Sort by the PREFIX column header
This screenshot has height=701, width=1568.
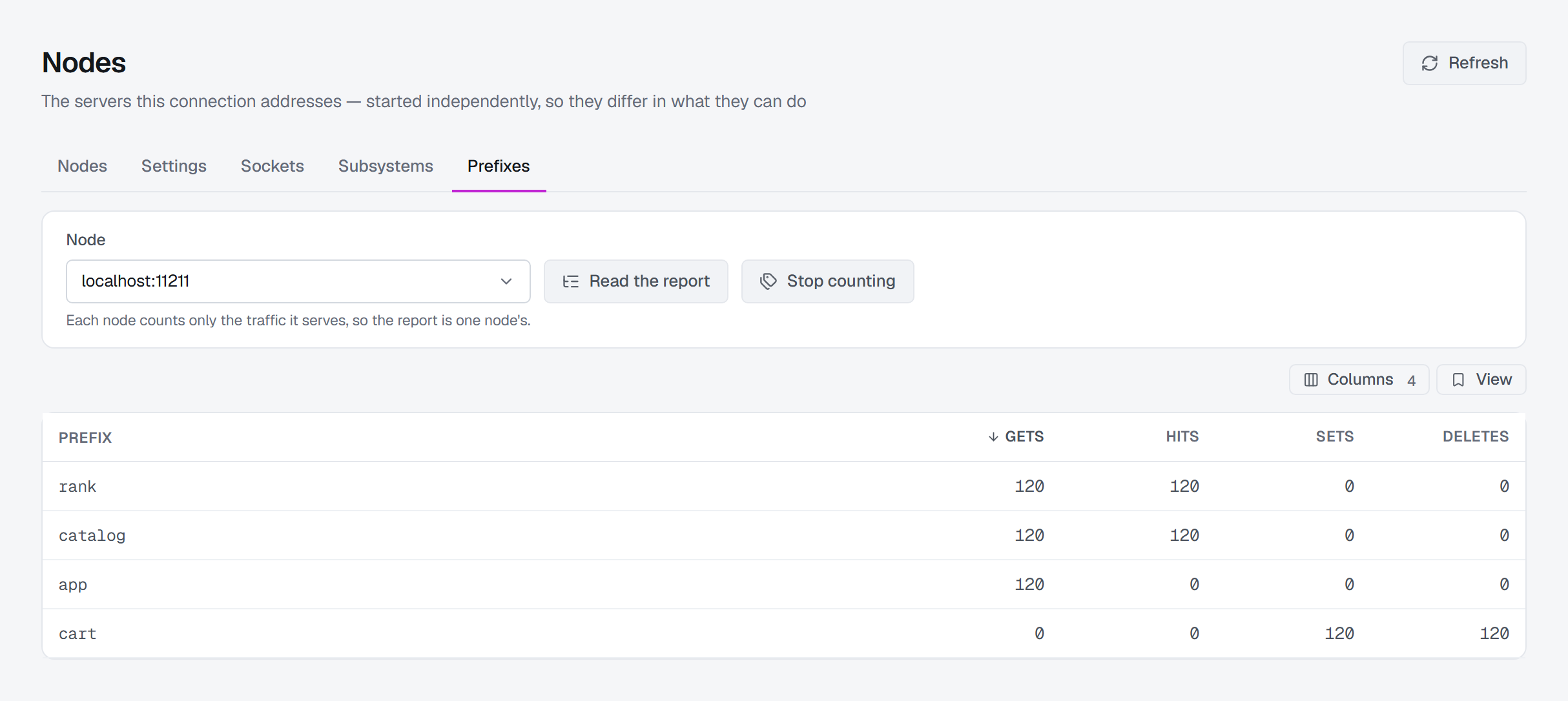point(85,438)
